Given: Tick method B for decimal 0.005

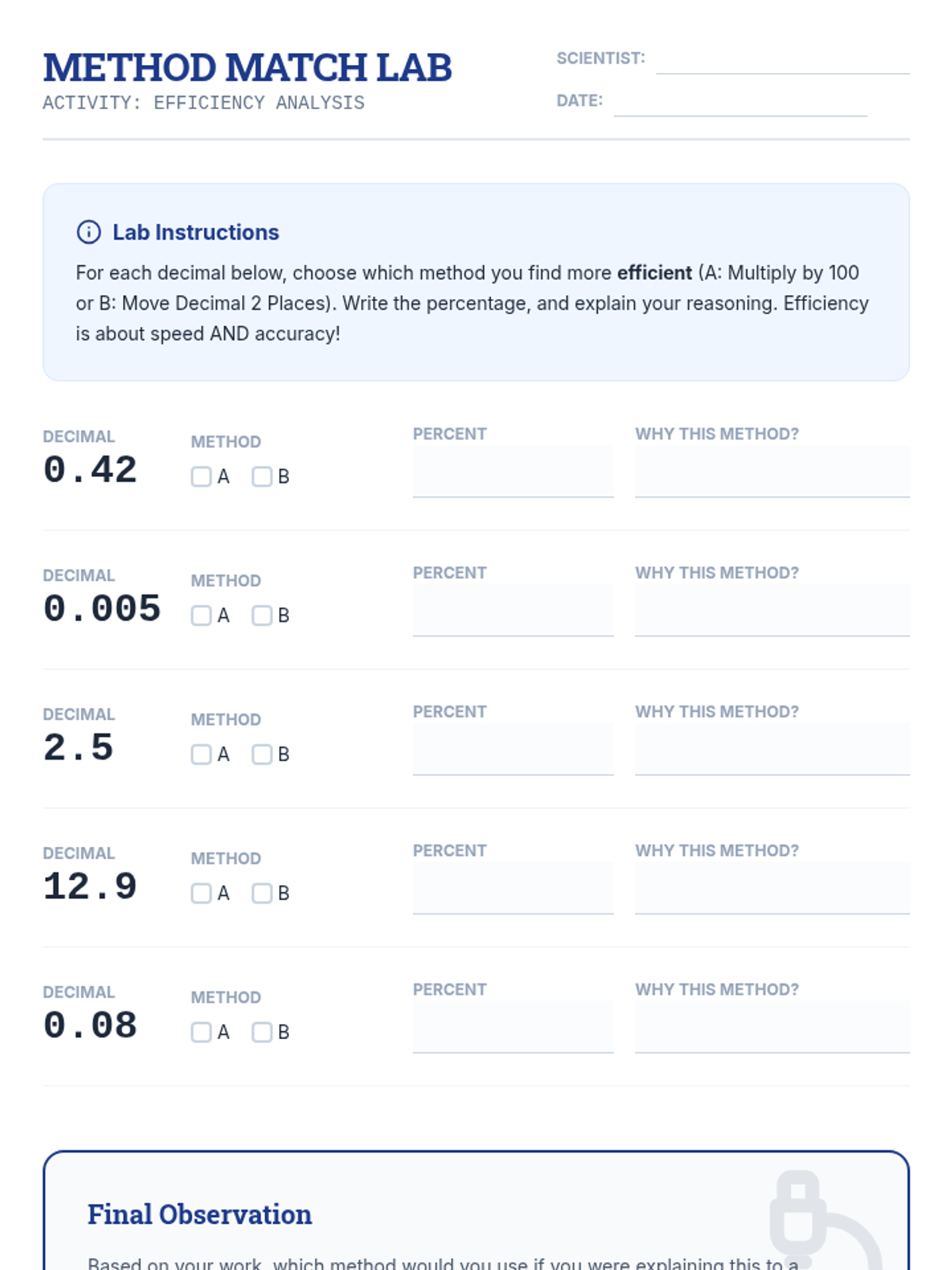Looking at the screenshot, I should [x=262, y=615].
